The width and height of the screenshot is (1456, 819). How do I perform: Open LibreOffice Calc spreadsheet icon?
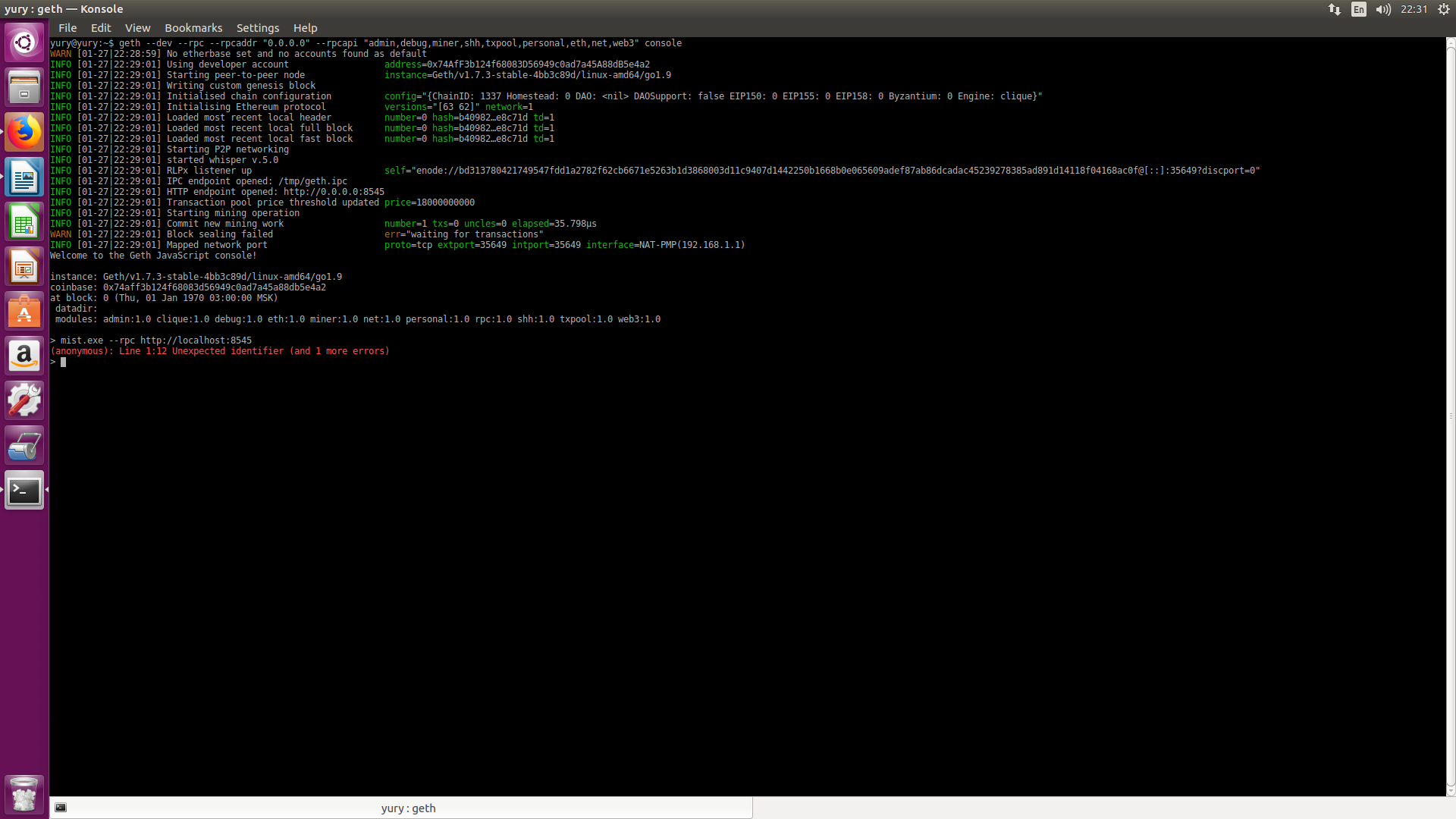pyautogui.click(x=24, y=221)
